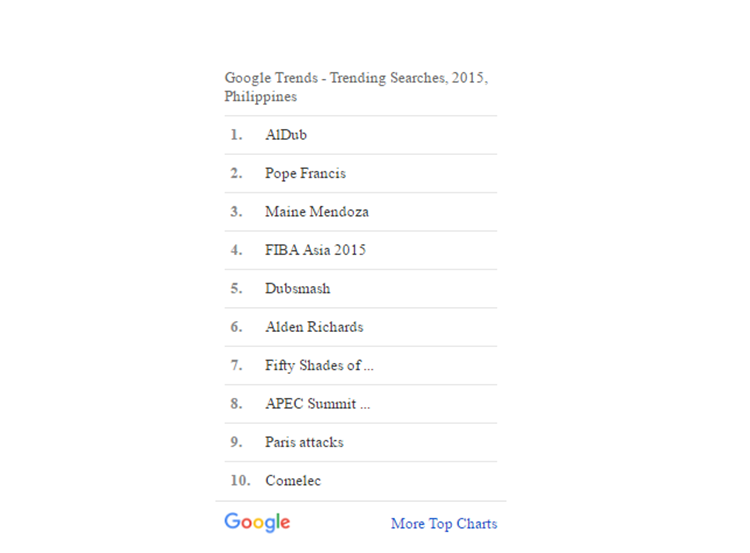Image resolution: width=750 pixels, height=553 pixels.
Task: Open the Pope Francis entry
Action: tap(305, 173)
